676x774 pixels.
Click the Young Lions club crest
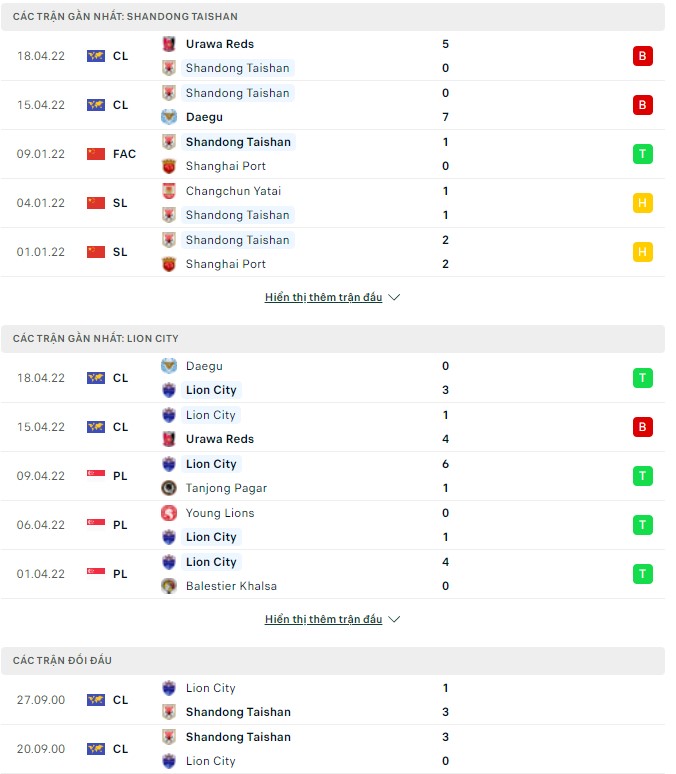pos(169,513)
